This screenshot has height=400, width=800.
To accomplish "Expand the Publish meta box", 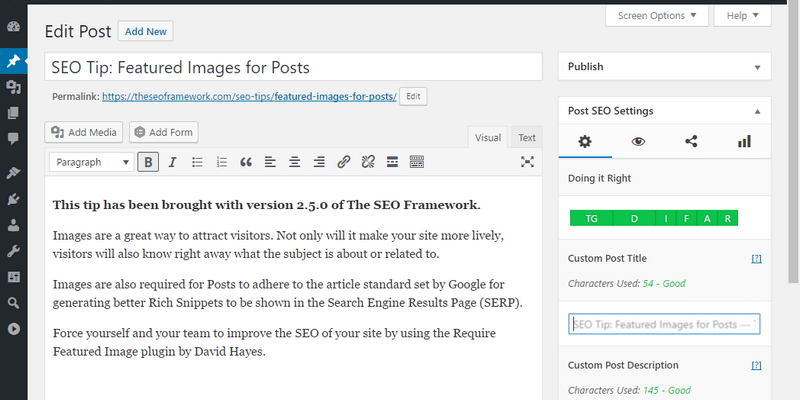I will (756, 67).
